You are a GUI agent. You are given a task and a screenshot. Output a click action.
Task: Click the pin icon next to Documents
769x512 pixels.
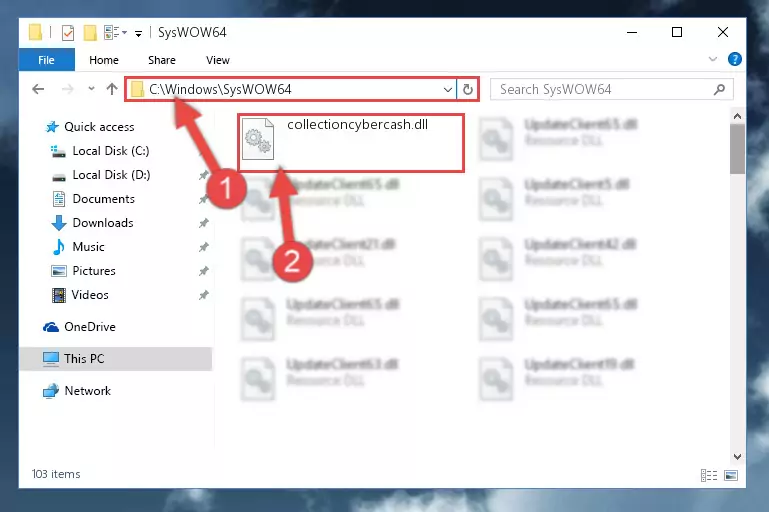coord(204,199)
